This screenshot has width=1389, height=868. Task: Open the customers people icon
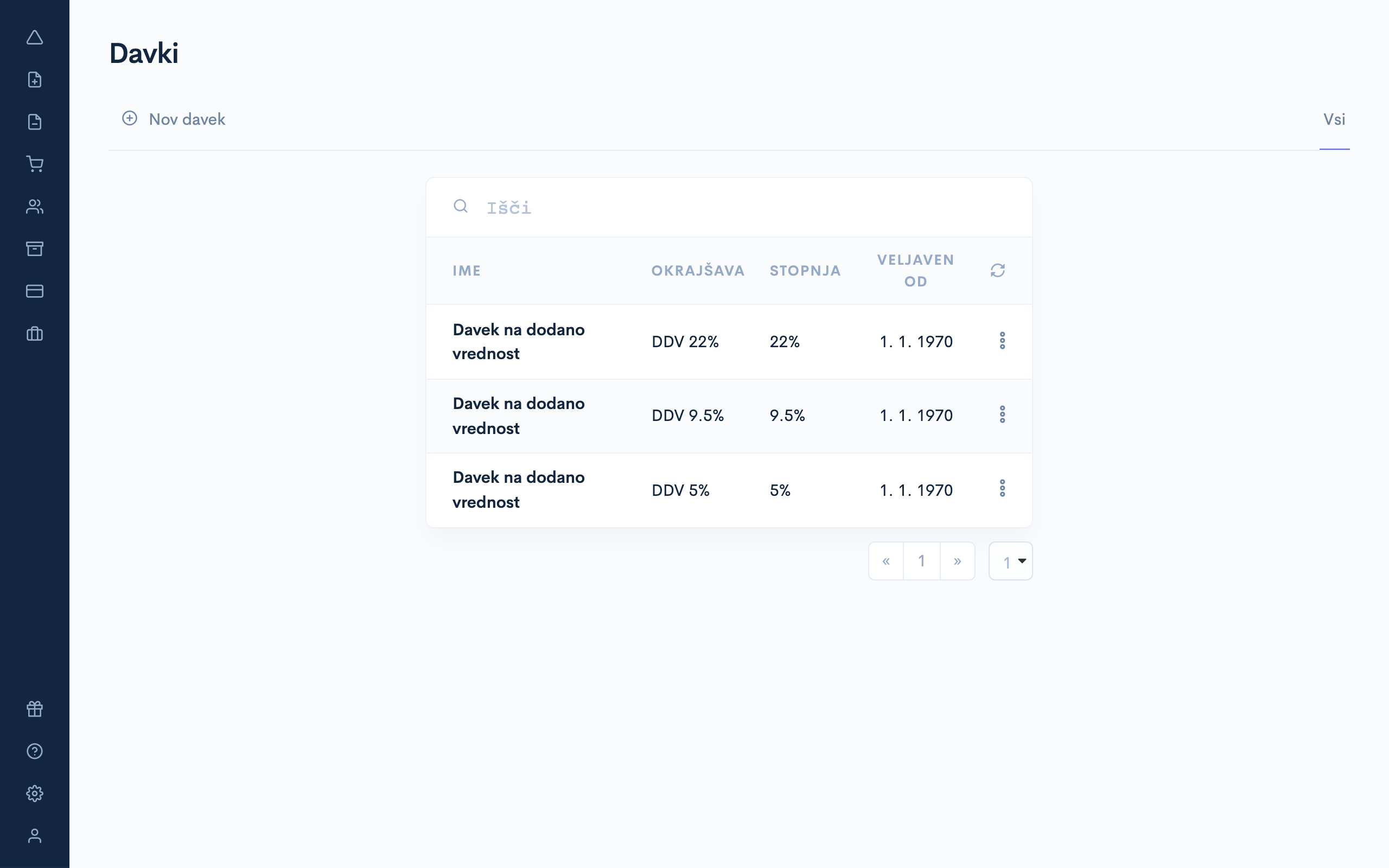click(x=34, y=207)
